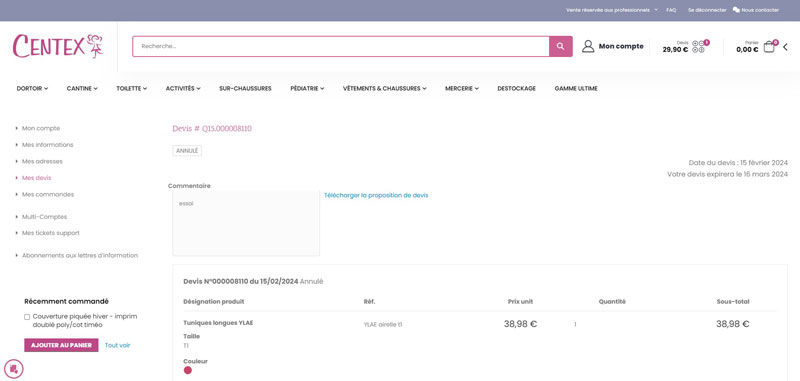
Task: Focus the Recherche search field
Action: pos(341,46)
